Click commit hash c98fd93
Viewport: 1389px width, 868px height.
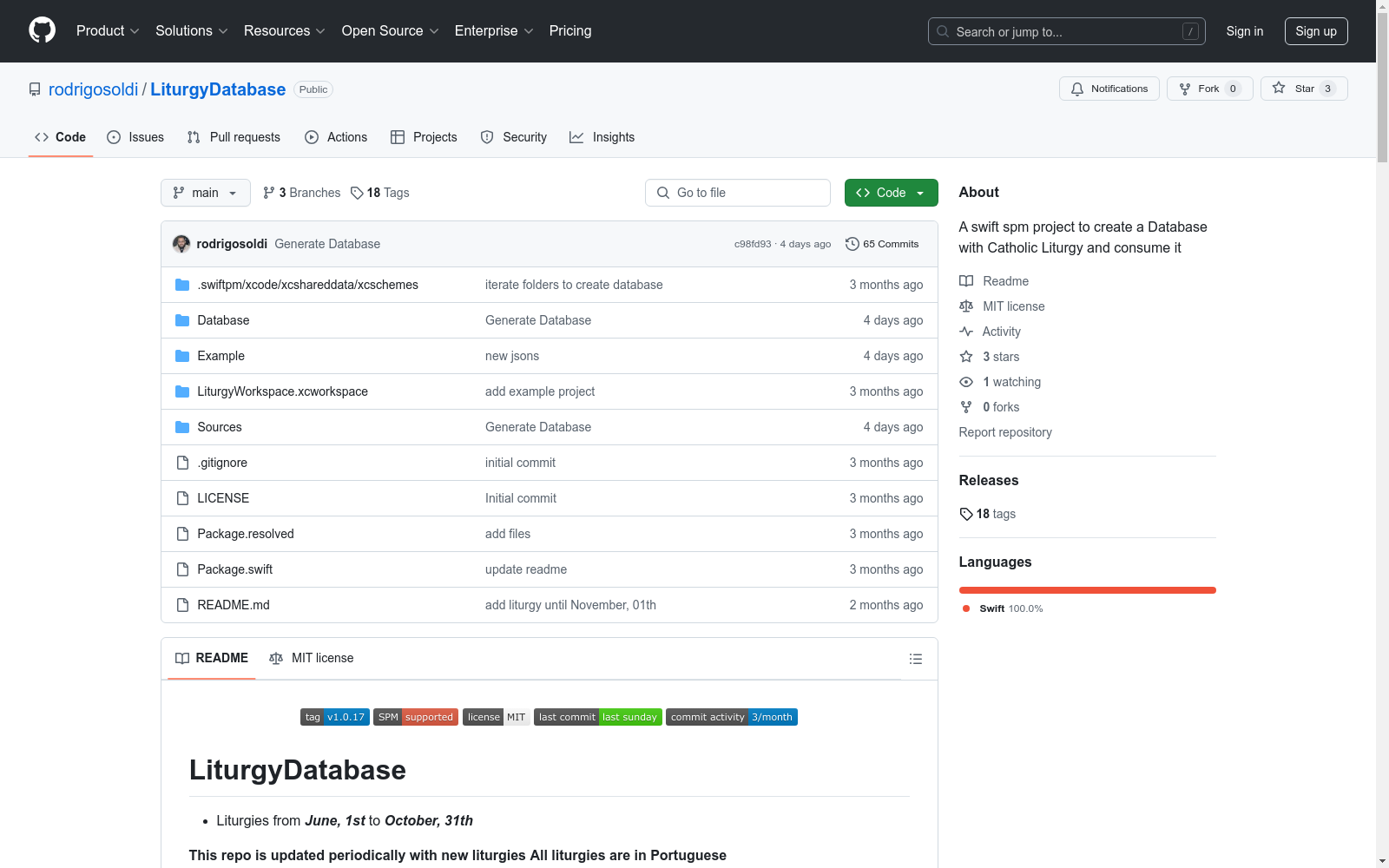pos(753,244)
